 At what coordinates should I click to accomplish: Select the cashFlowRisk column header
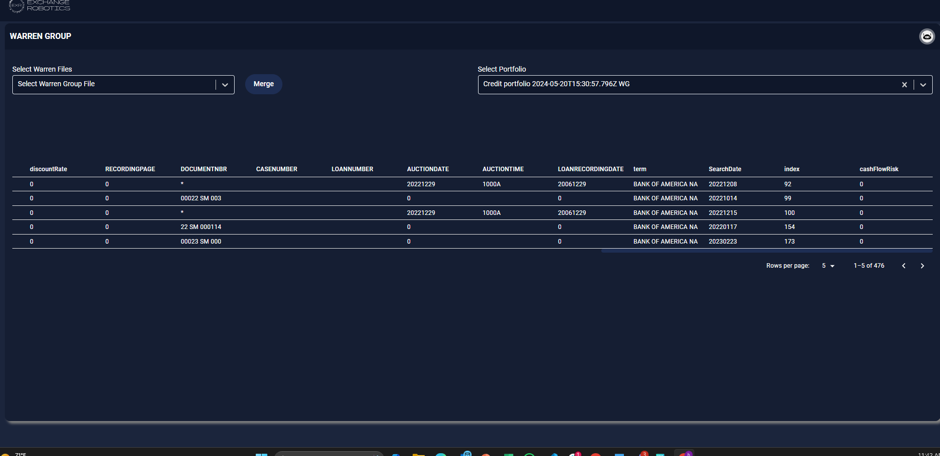pos(878,169)
